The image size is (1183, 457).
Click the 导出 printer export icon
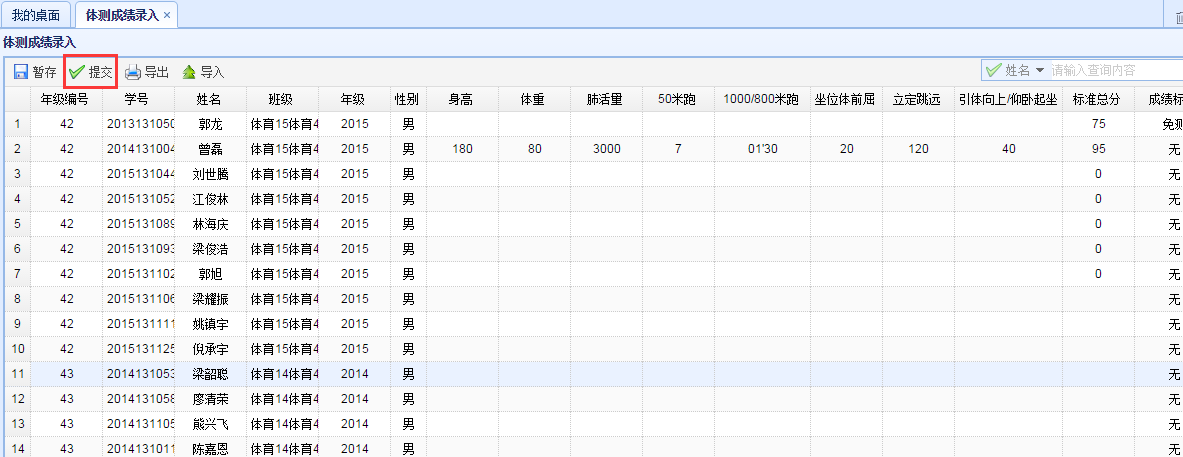[x=133, y=72]
